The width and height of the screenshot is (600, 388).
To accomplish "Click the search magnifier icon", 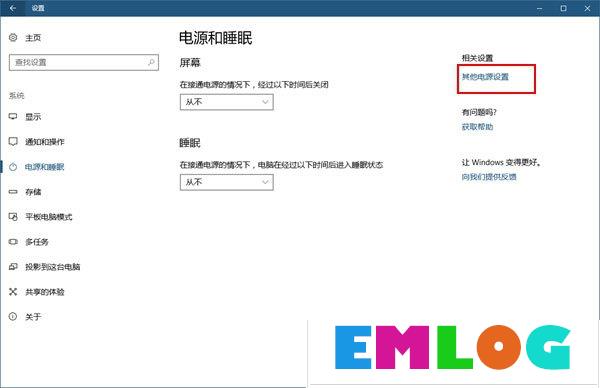I will (x=152, y=62).
